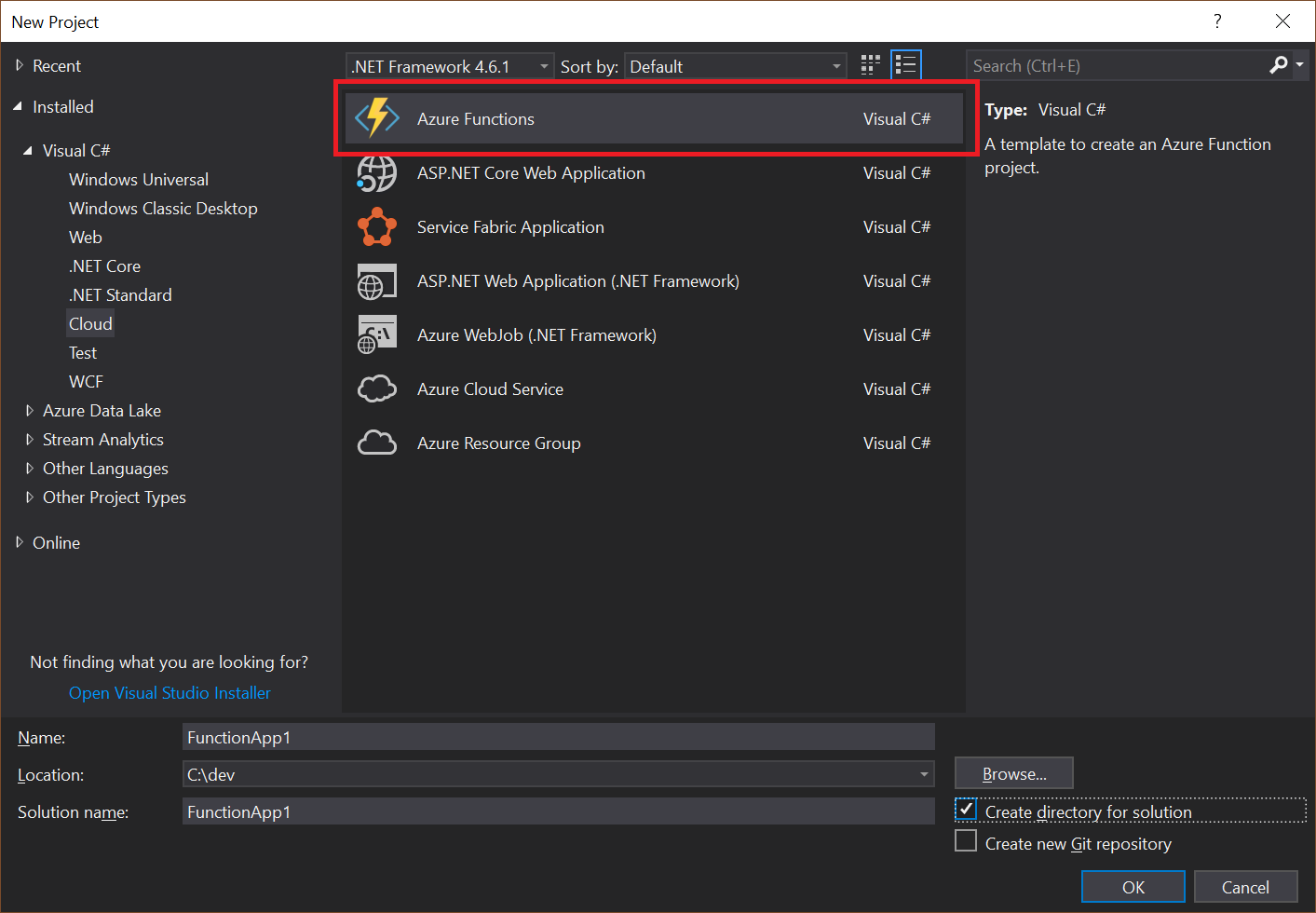Click the OK button

tap(1133, 887)
